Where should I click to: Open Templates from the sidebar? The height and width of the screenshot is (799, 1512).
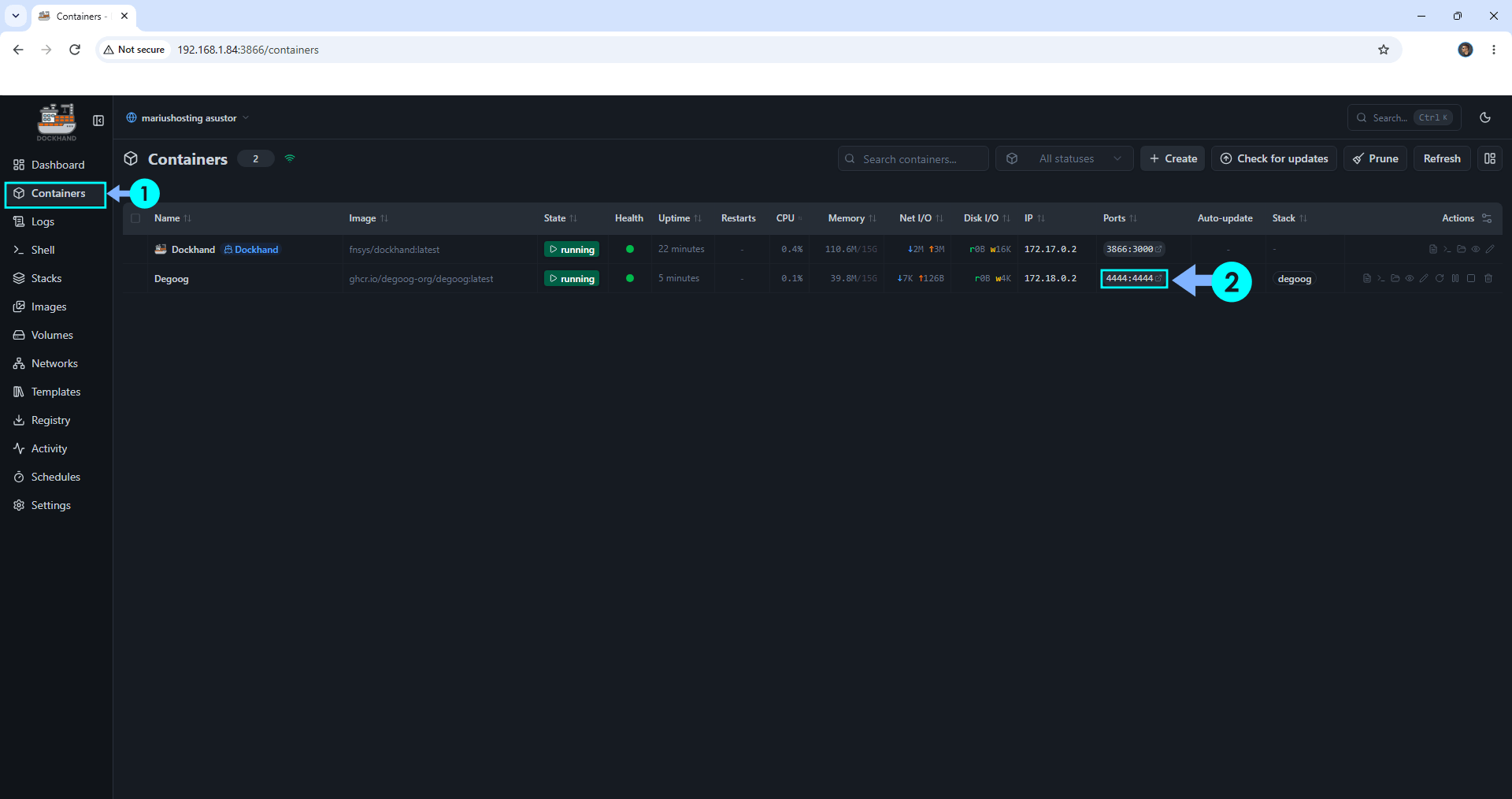(56, 392)
